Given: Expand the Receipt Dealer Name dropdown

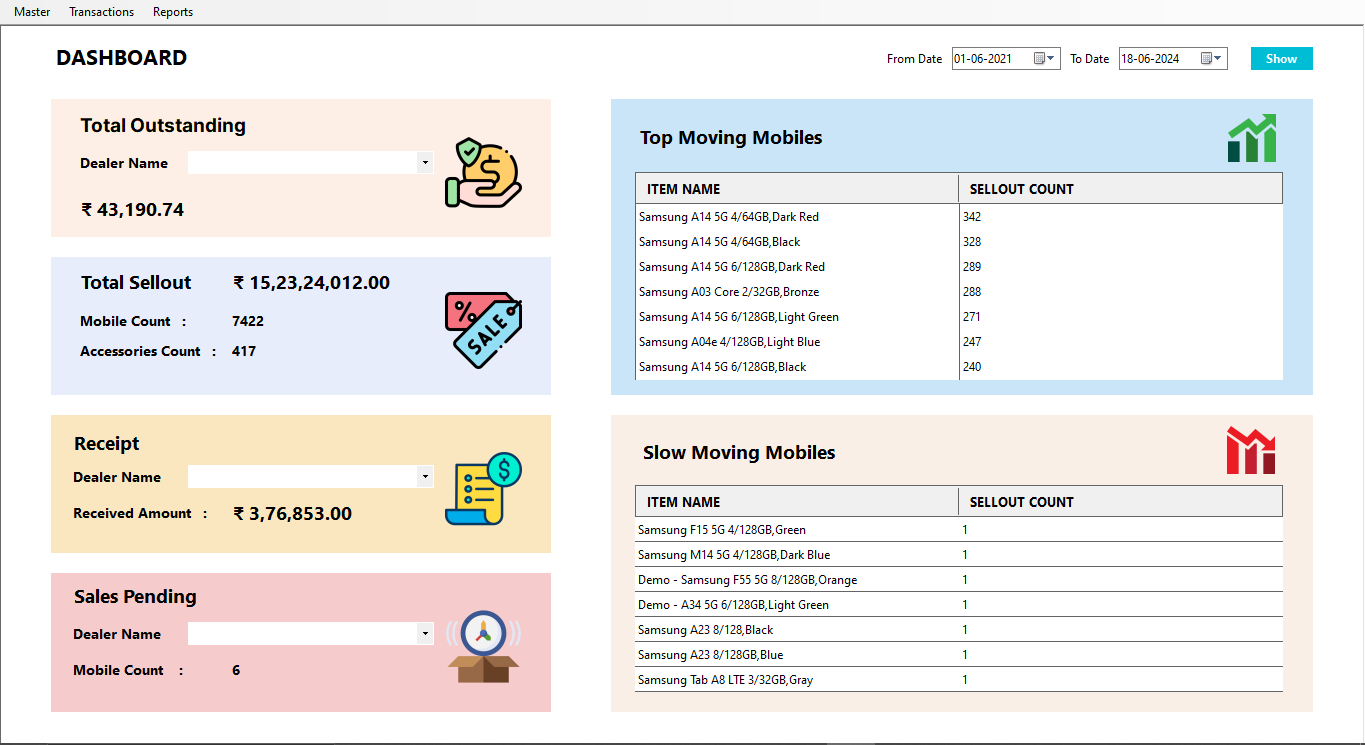Looking at the screenshot, I should tap(425, 477).
